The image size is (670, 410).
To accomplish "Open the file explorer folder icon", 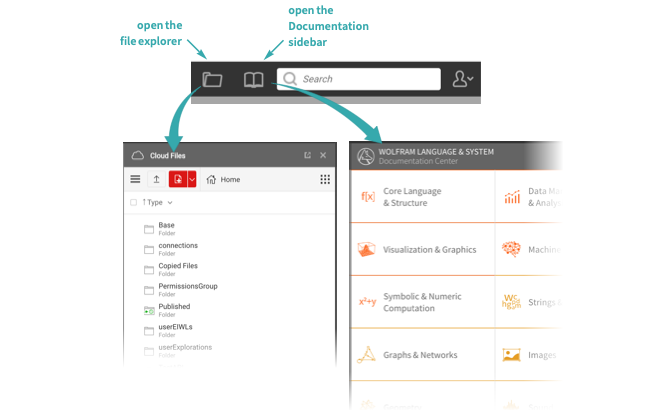I will tap(212, 78).
